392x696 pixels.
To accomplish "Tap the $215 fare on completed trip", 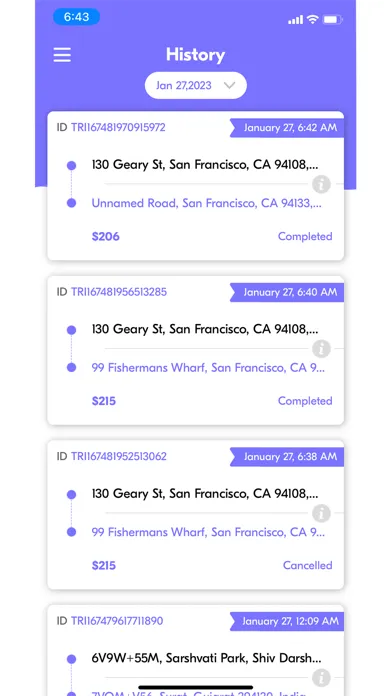I will [x=104, y=401].
